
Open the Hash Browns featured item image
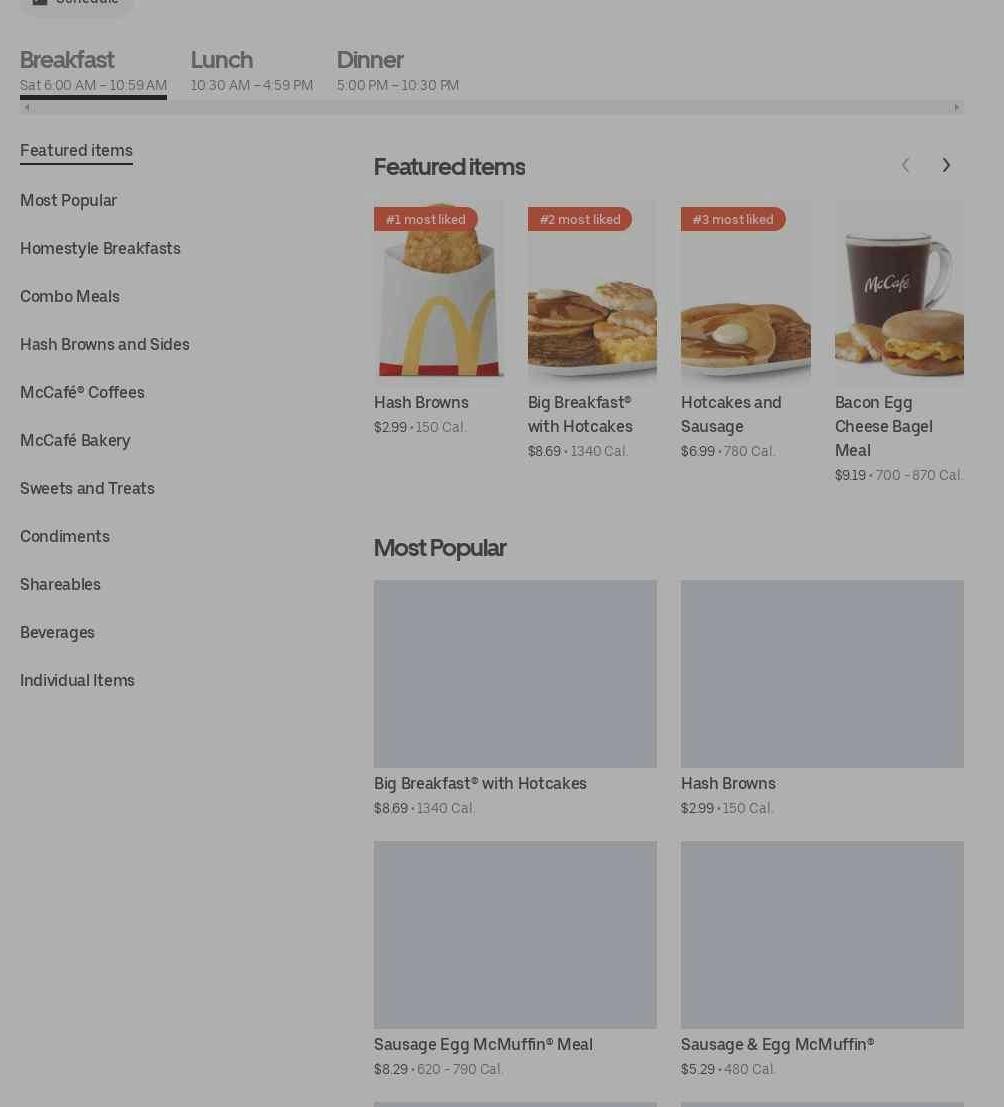(x=438, y=289)
